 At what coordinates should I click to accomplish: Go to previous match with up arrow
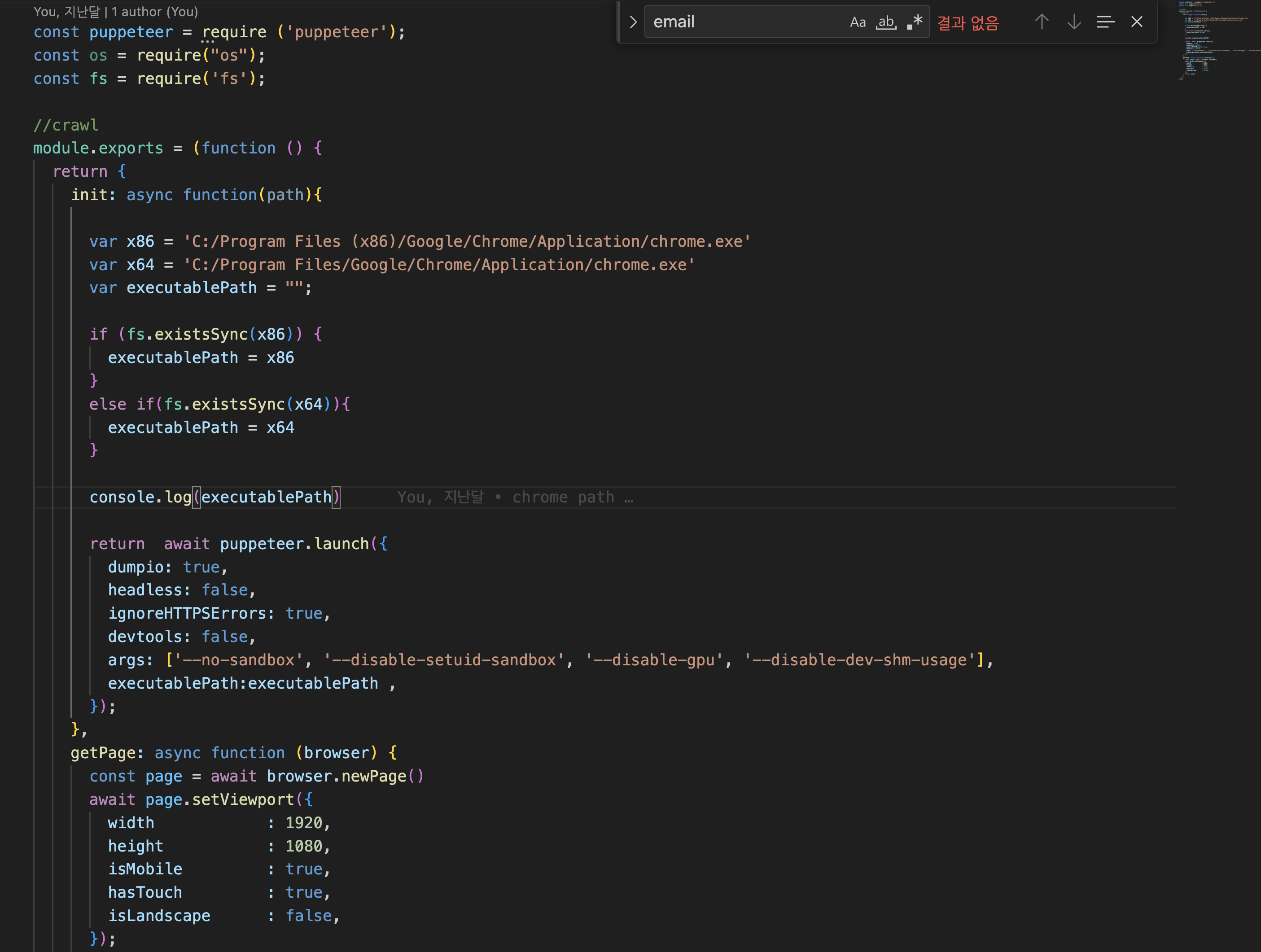pos(1042,22)
